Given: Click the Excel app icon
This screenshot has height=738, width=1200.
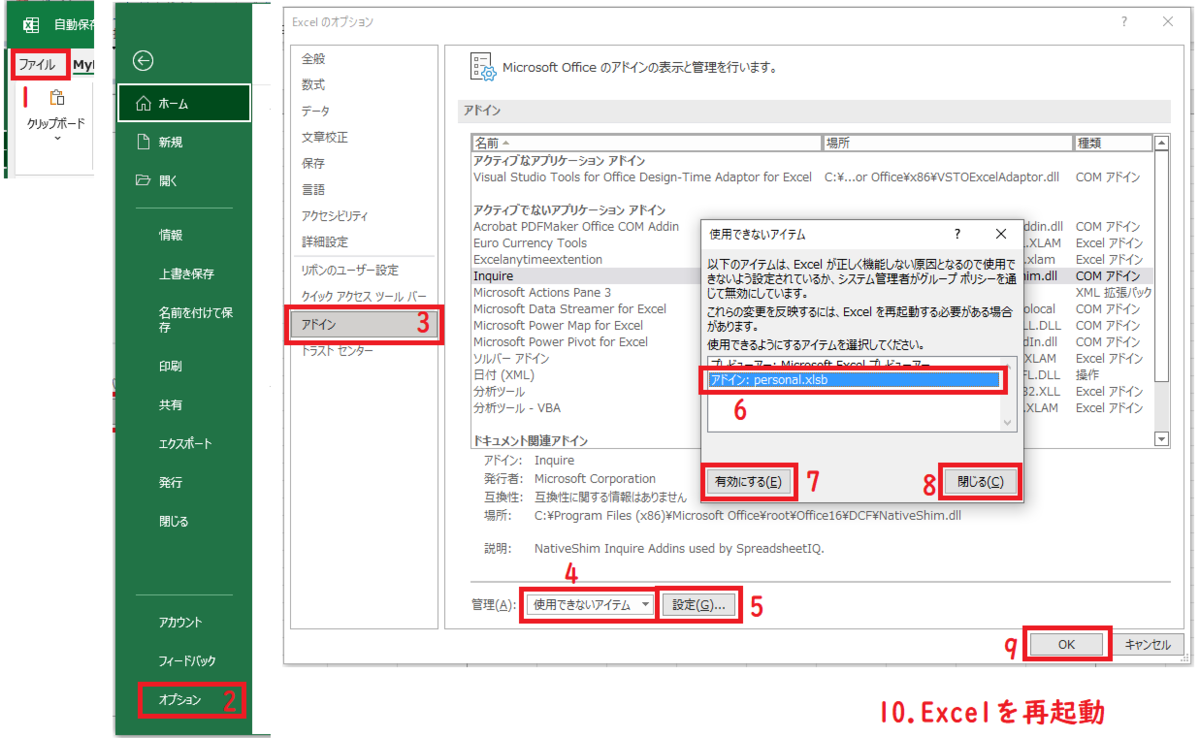Looking at the screenshot, I should click(31, 25).
